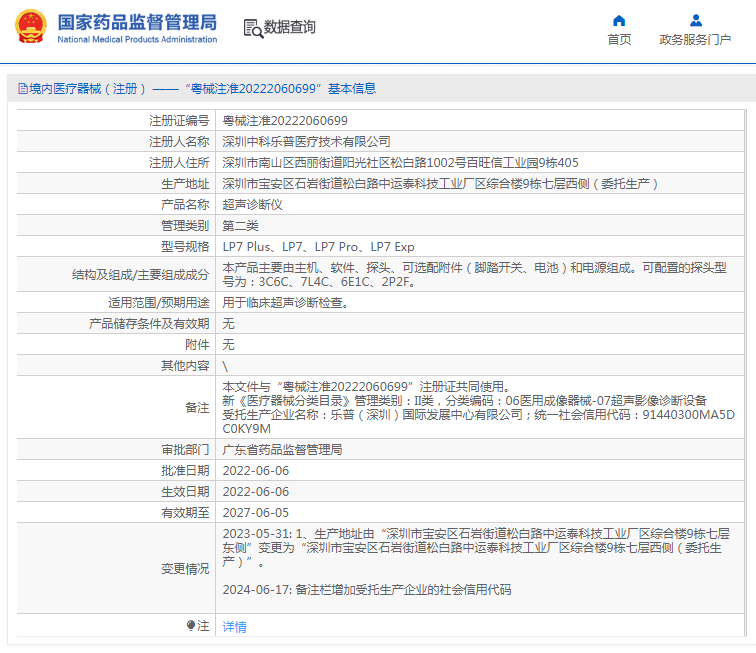Click the 数据查询 magnifier document icon
The width and height of the screenshot is (756, 653).
point(252,28)
